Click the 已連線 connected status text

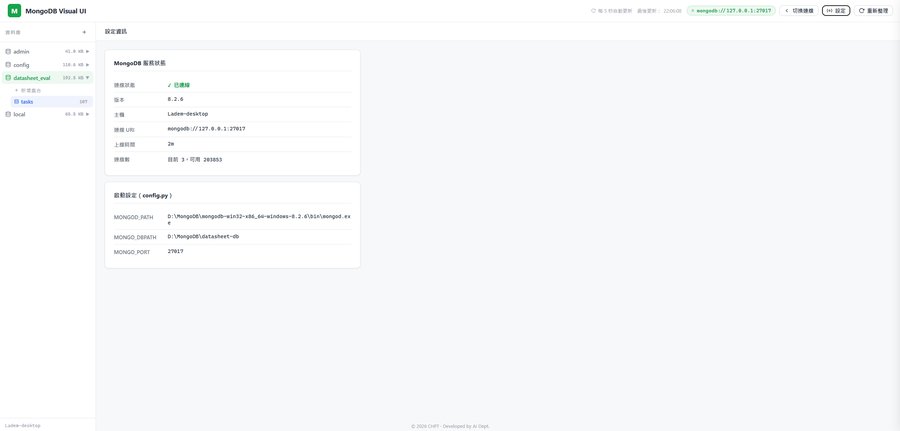tap(179, 85)
